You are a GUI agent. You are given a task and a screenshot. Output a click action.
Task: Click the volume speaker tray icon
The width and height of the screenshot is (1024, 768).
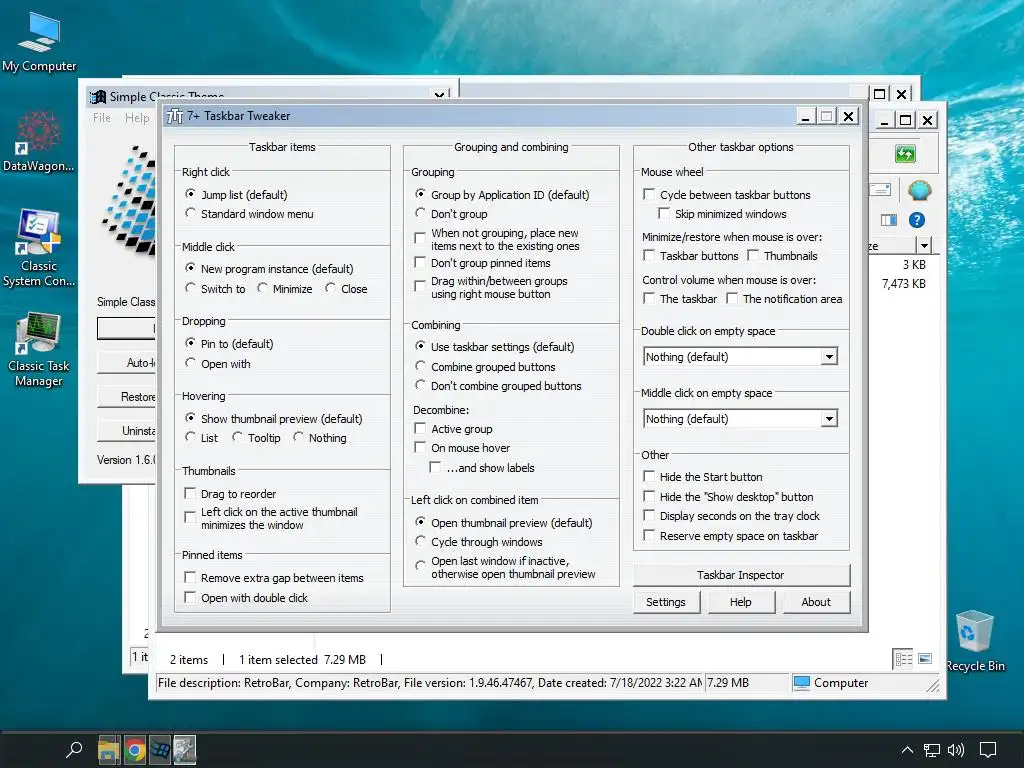point(955,750)
